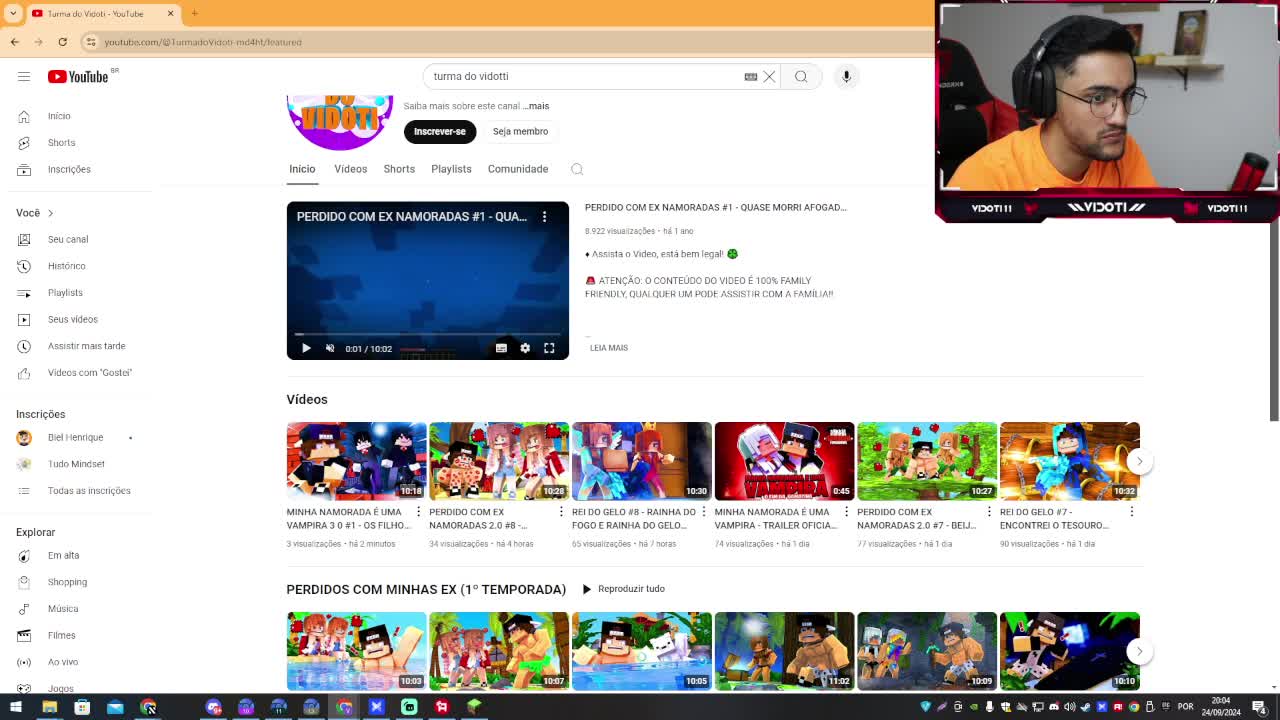
Task: Open the 11:02 playlist video thumbnail
Action: point(784,651)
